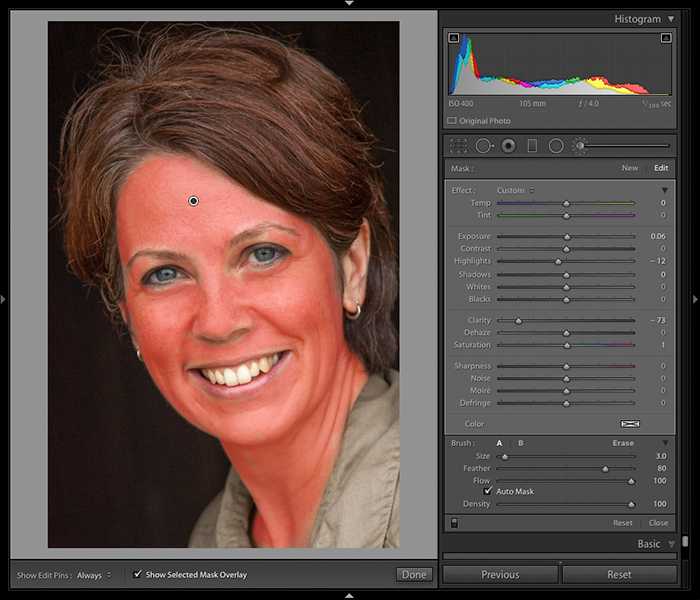Switch to brush A
Image resolution: width=700 pixels, height=600 pixels.
[x=500, y=443]
